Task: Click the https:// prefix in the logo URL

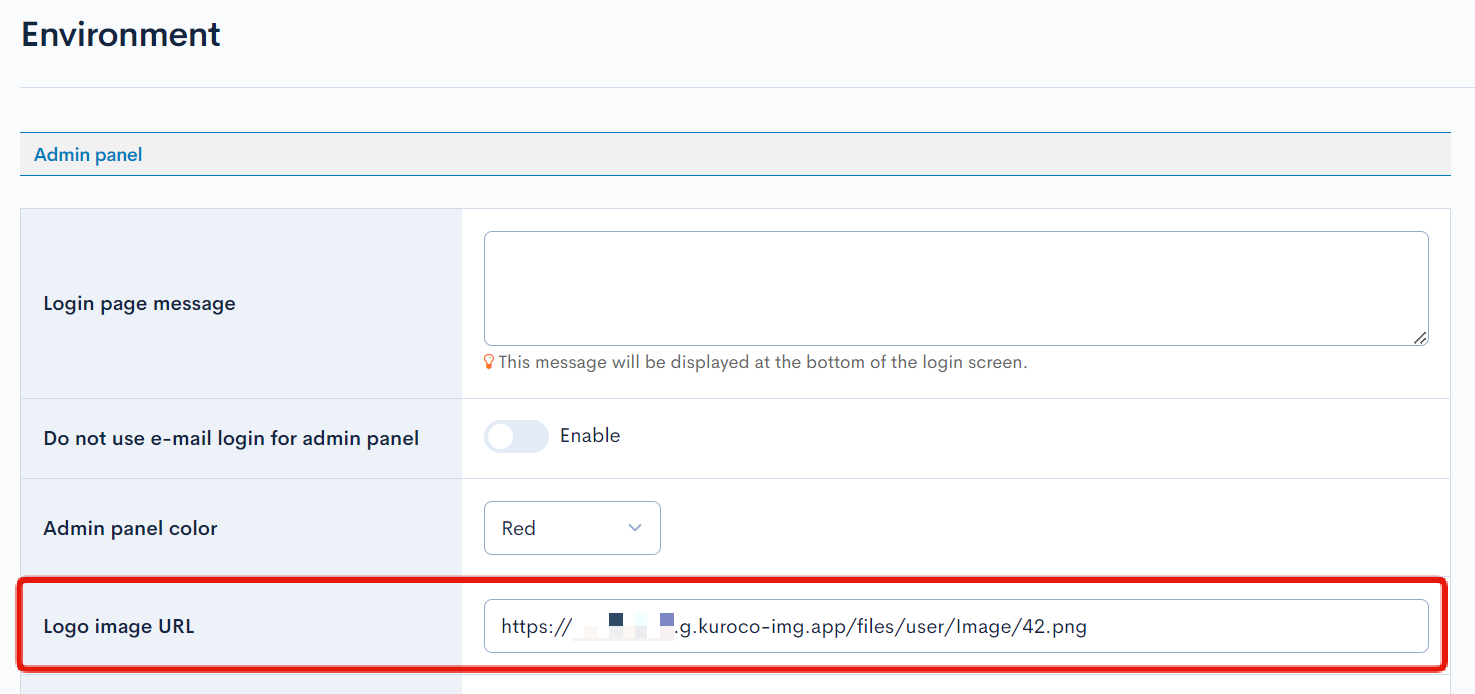Action: 536,627
